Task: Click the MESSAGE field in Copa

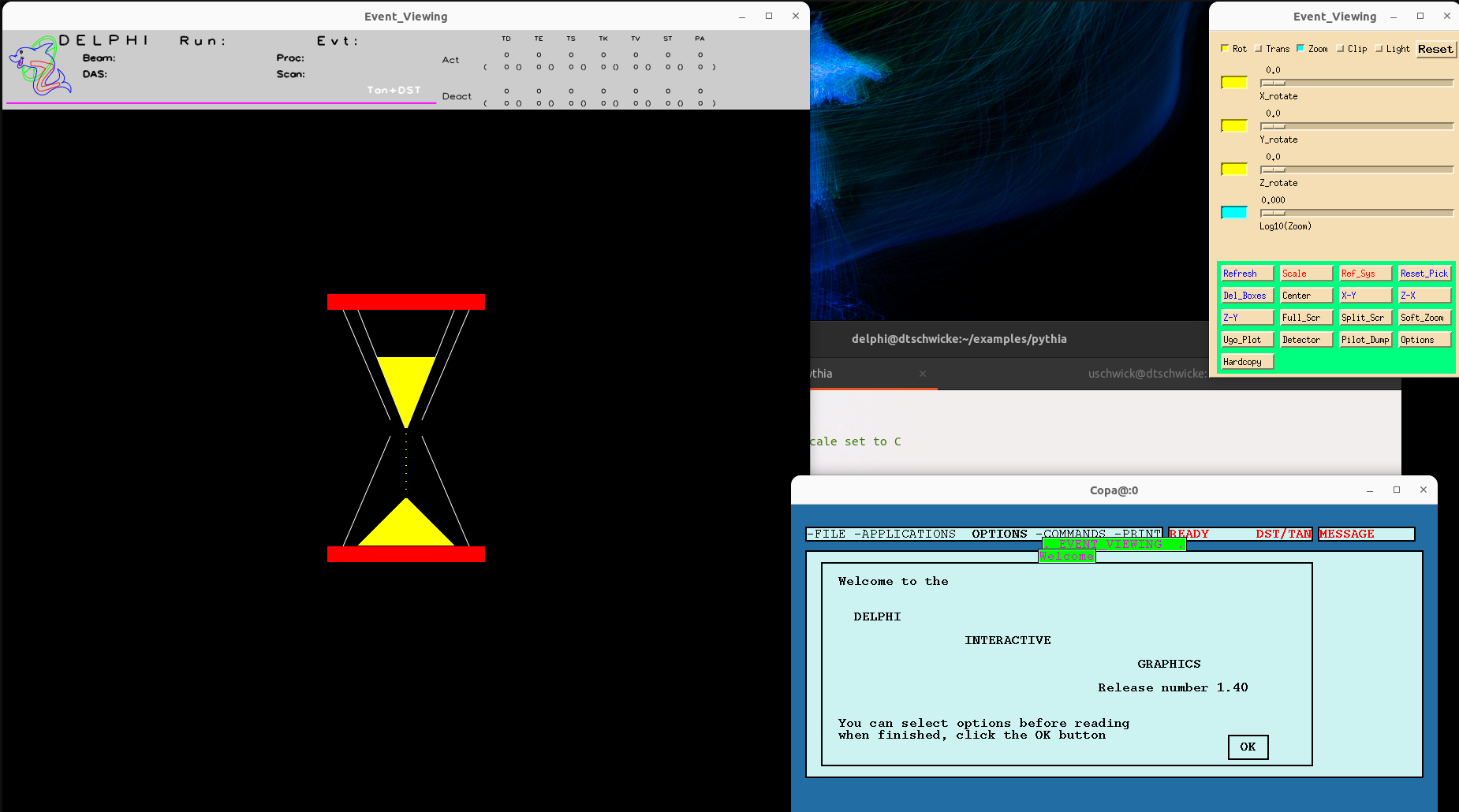Action: point(1367,534)
